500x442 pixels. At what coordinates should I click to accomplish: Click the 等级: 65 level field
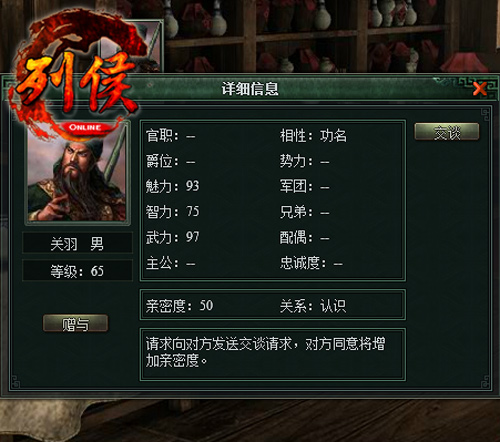point(77,270)
